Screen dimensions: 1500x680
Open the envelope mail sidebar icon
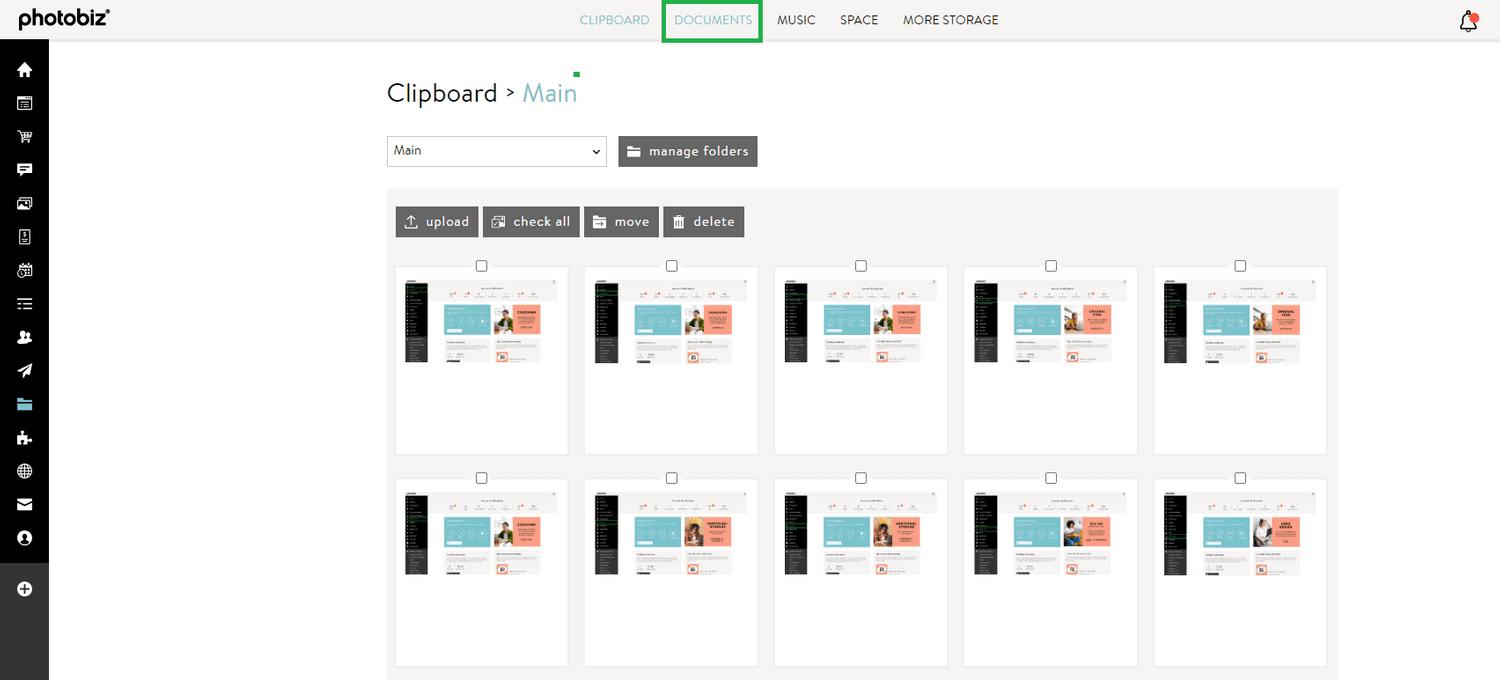24,505
